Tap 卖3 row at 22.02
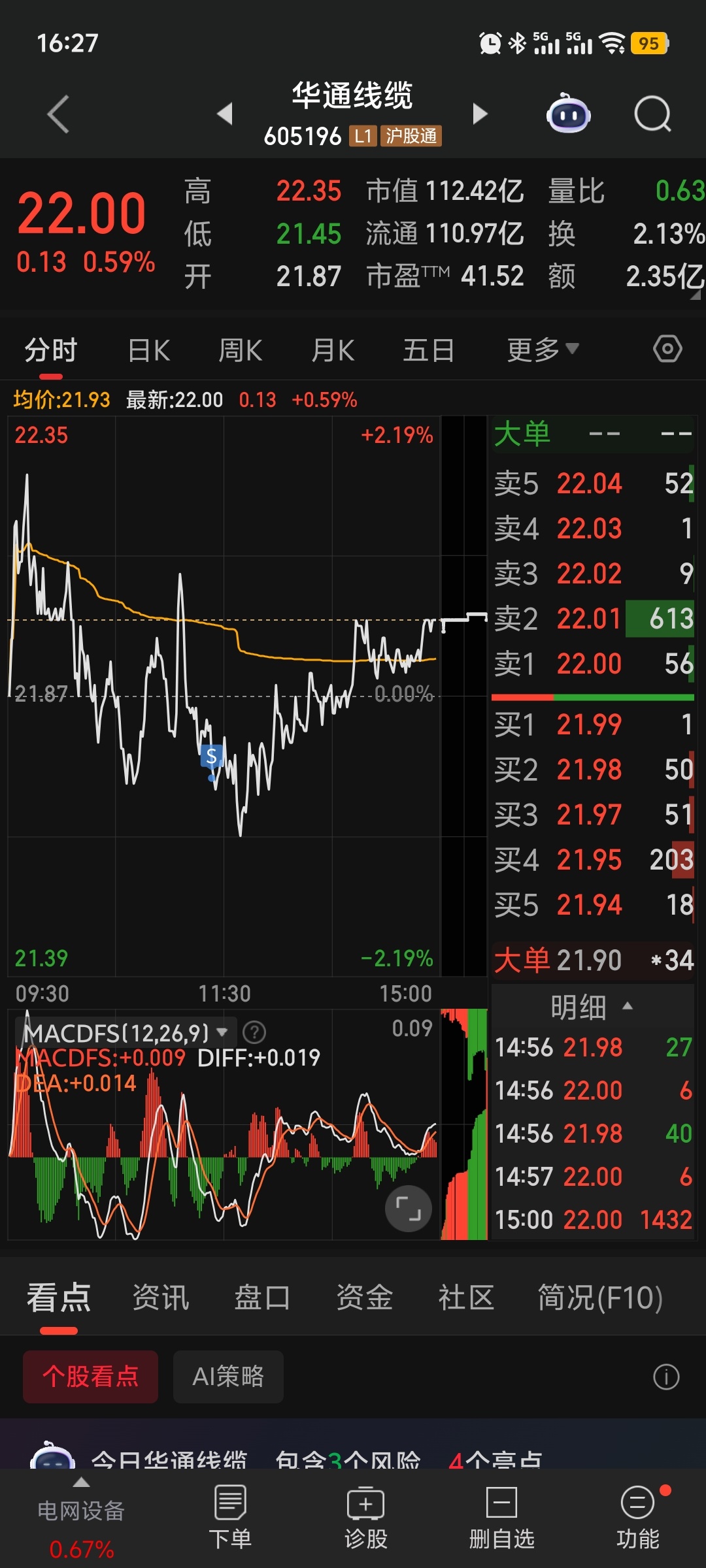 (593, 574)
